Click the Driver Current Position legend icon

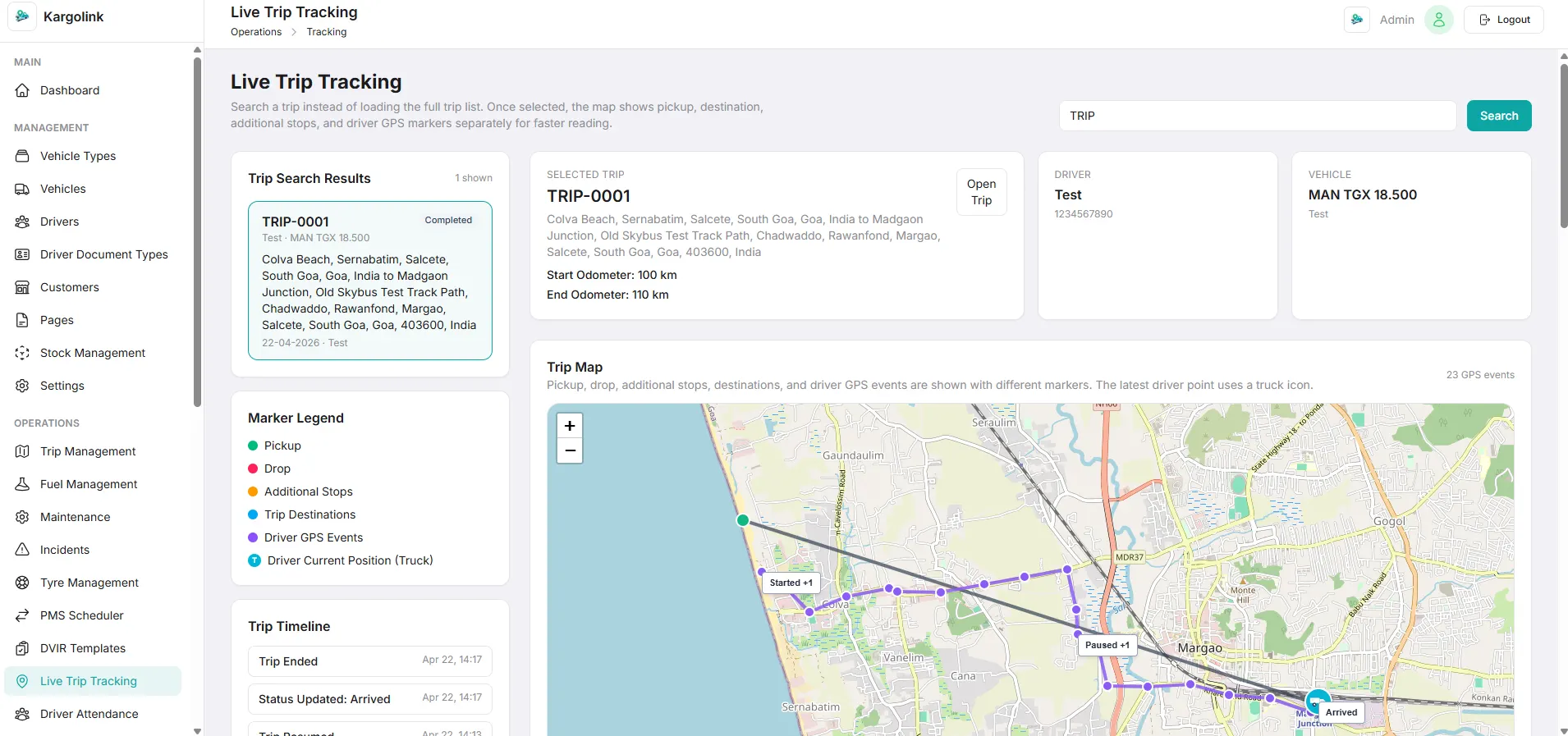click(254, 560)
